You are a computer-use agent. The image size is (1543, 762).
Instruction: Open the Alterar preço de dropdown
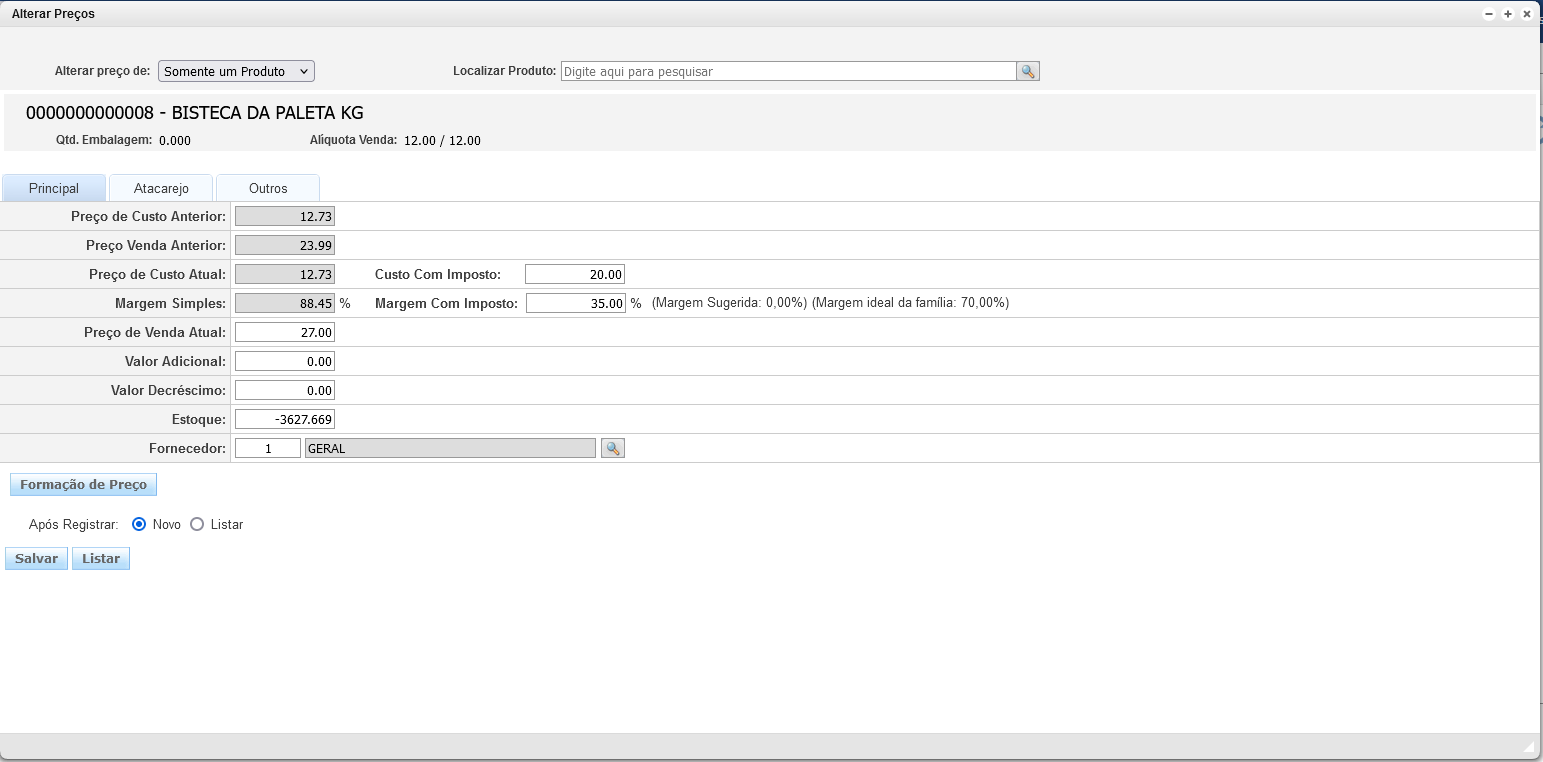tap(236, 71)
